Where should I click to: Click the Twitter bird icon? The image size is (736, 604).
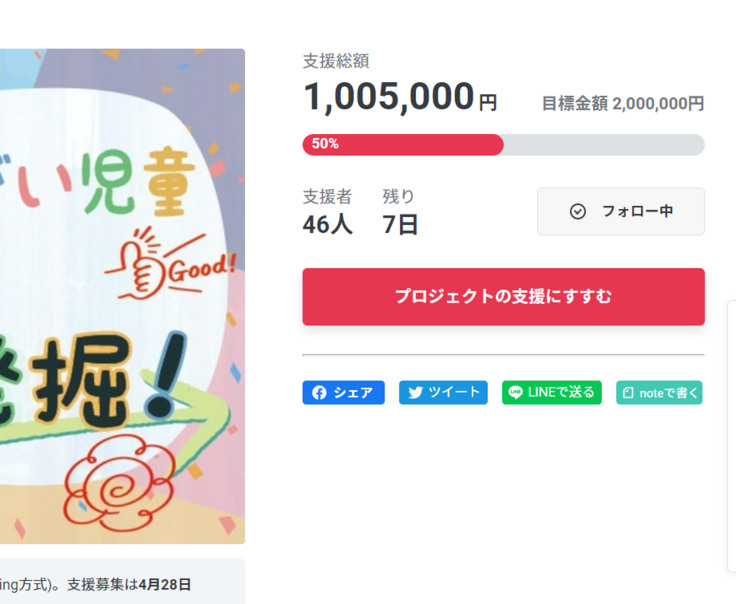pyautogui.click(x=415, y=393)
